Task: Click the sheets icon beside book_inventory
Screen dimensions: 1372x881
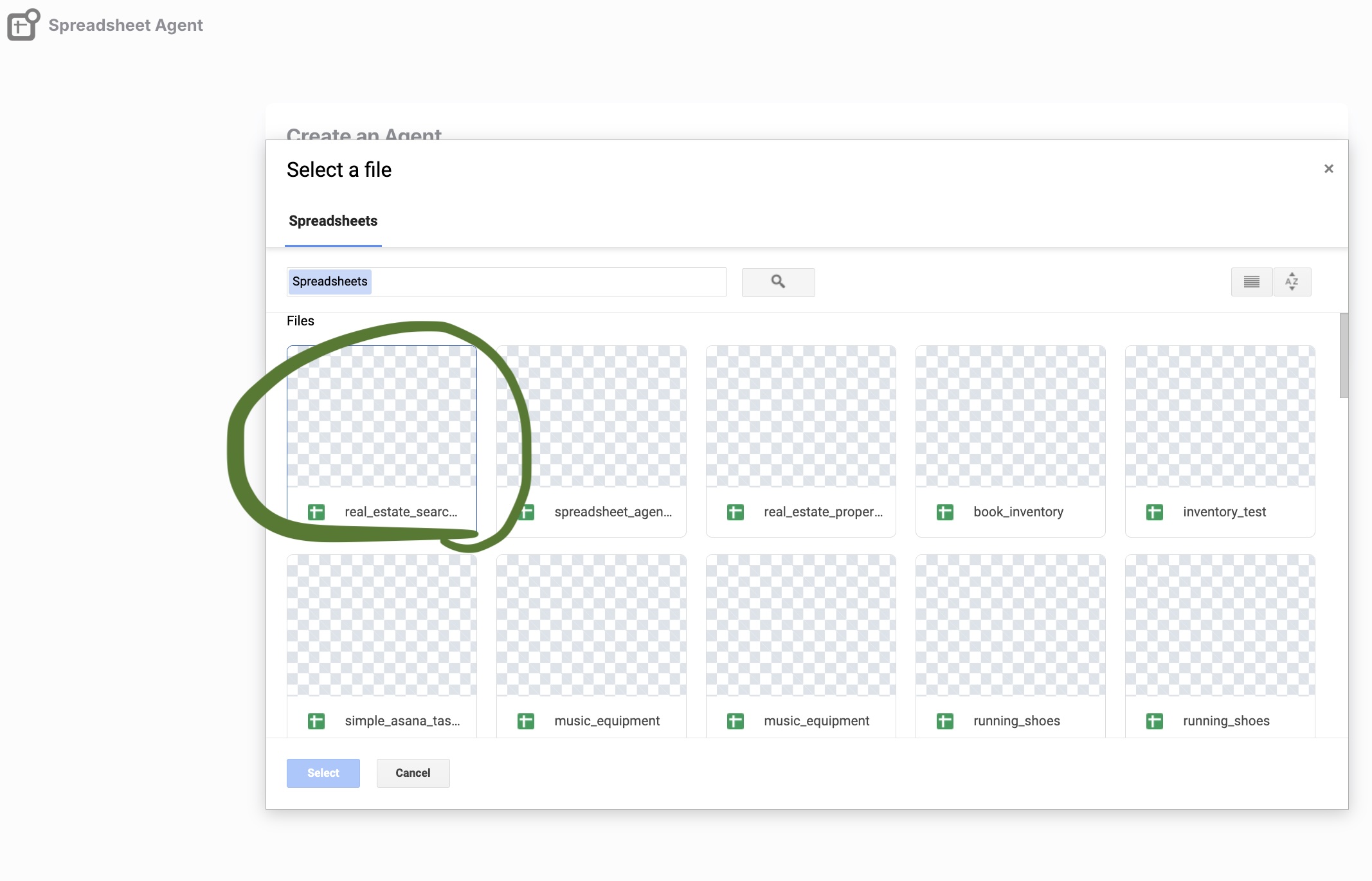Action: pos(945,512)
